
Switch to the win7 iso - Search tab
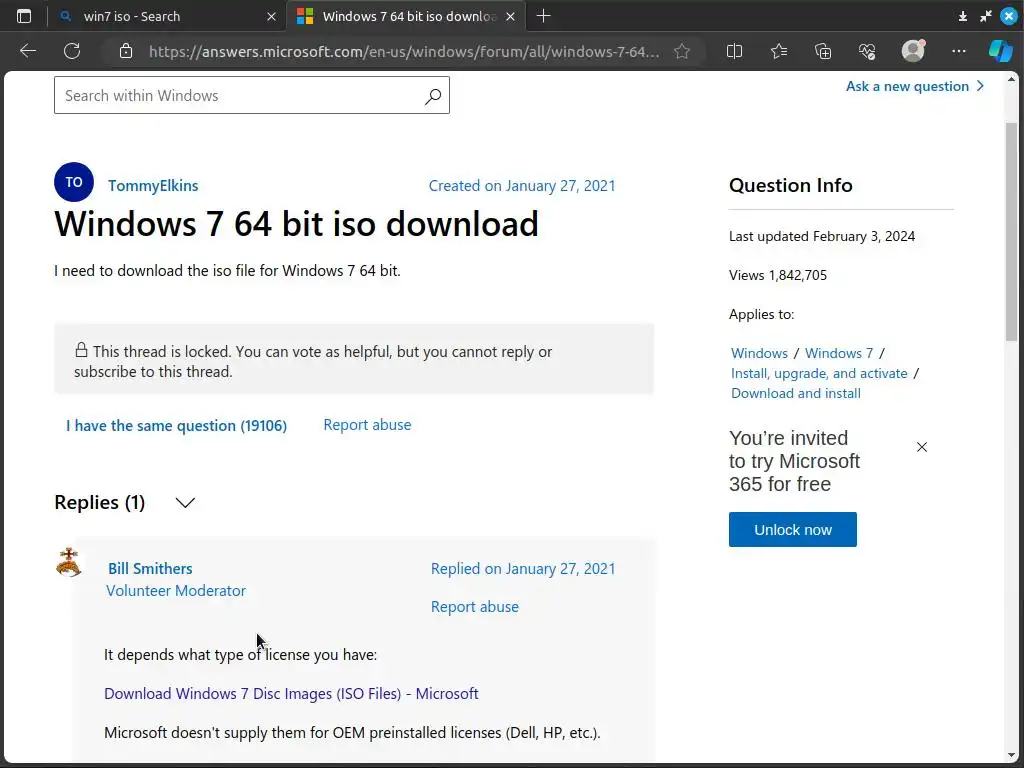click(167, 16)
